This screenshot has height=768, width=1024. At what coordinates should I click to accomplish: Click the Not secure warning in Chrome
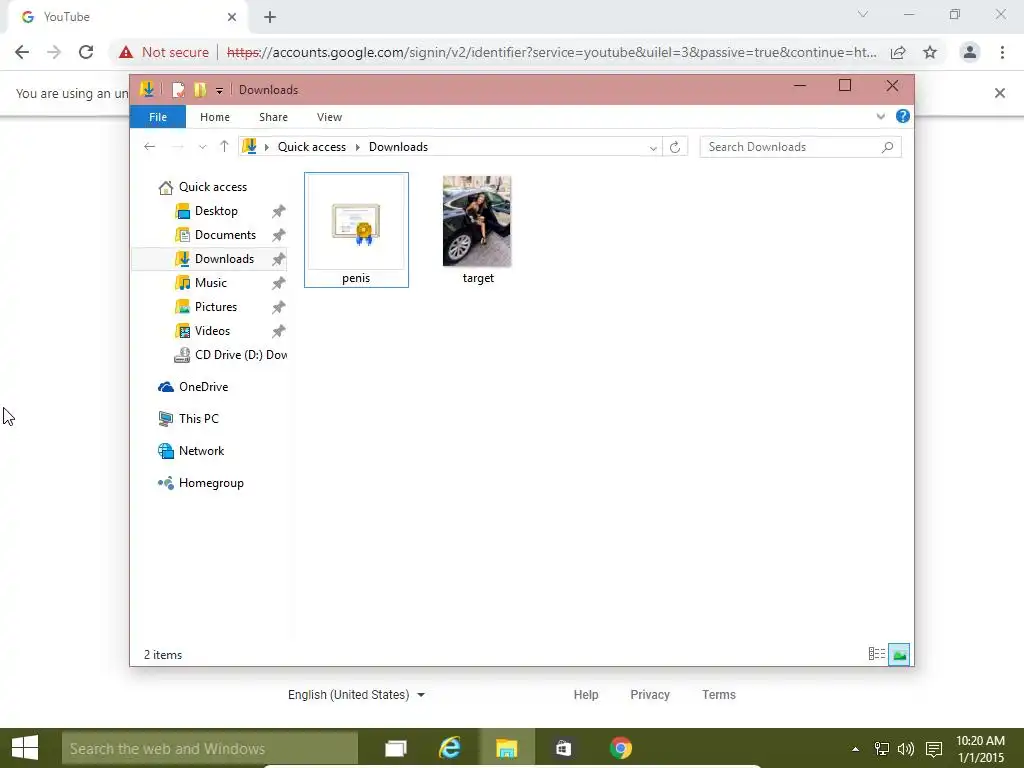point(163,52)
